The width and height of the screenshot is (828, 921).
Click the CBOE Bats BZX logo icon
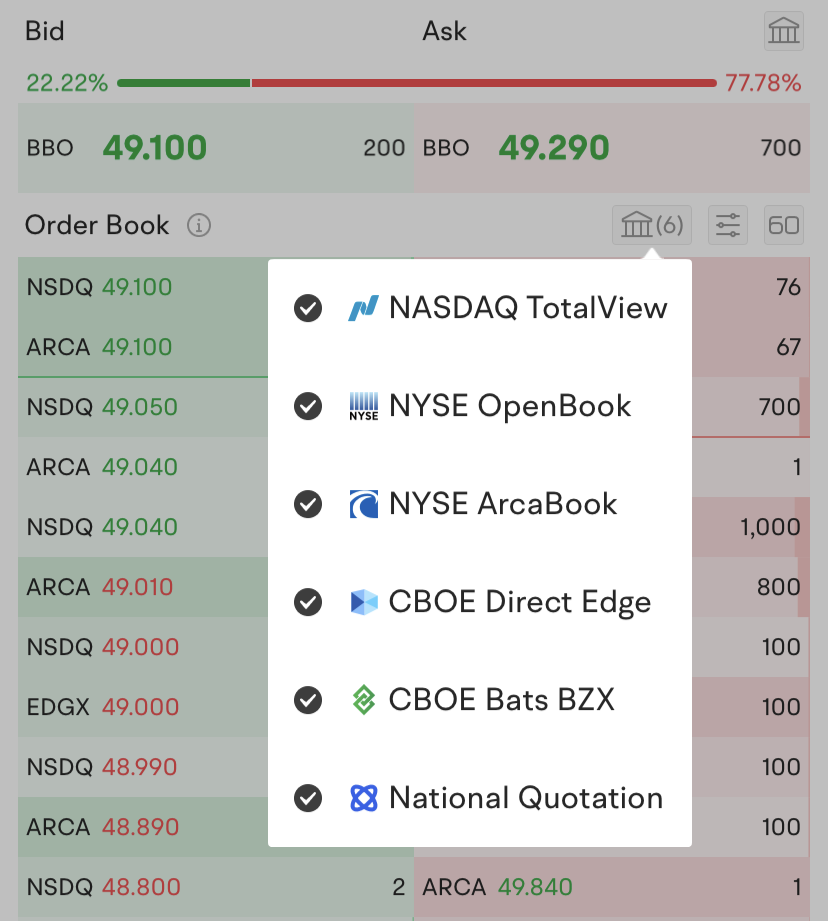click(363, 700)
